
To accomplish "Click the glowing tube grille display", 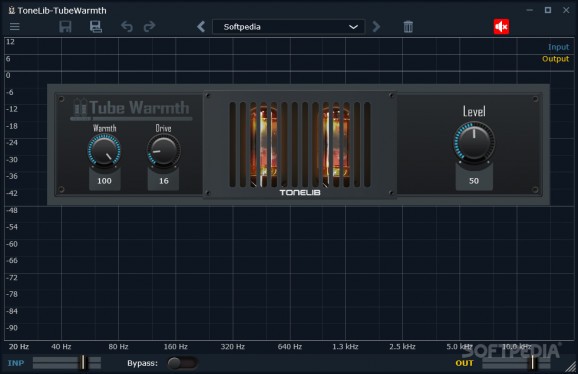I will coord(300,144).
